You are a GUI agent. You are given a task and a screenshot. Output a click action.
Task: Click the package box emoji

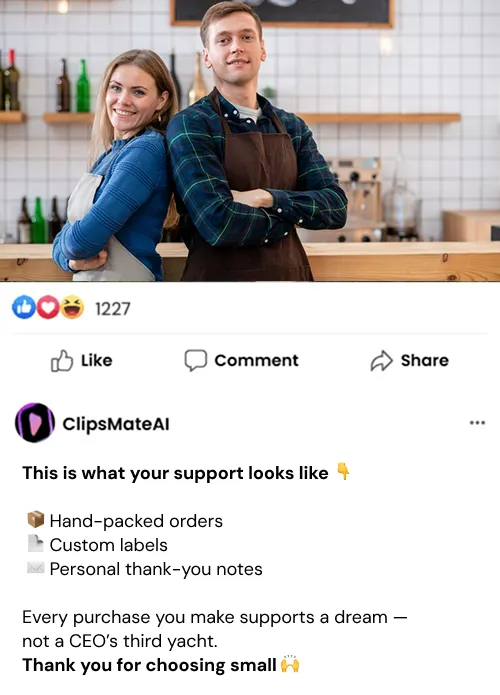35,519
